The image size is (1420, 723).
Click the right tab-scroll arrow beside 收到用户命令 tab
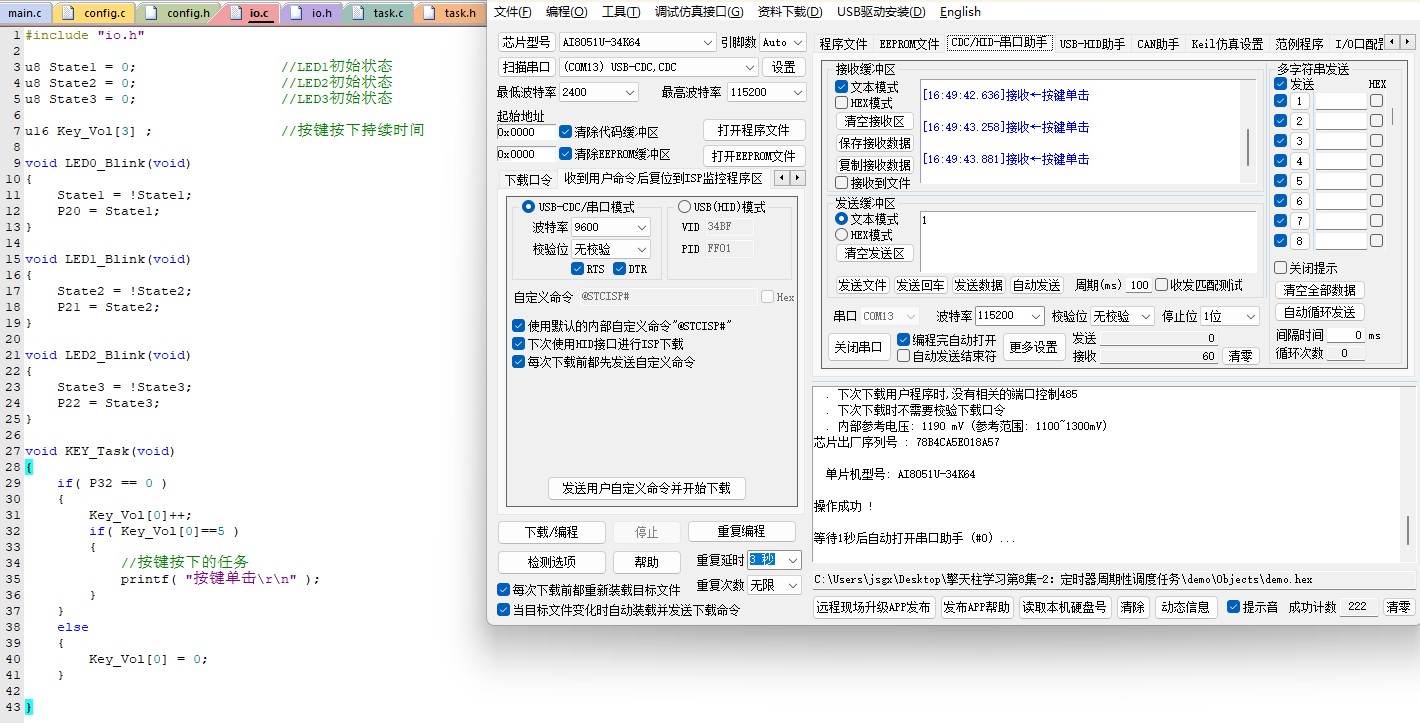click(798, 178)
